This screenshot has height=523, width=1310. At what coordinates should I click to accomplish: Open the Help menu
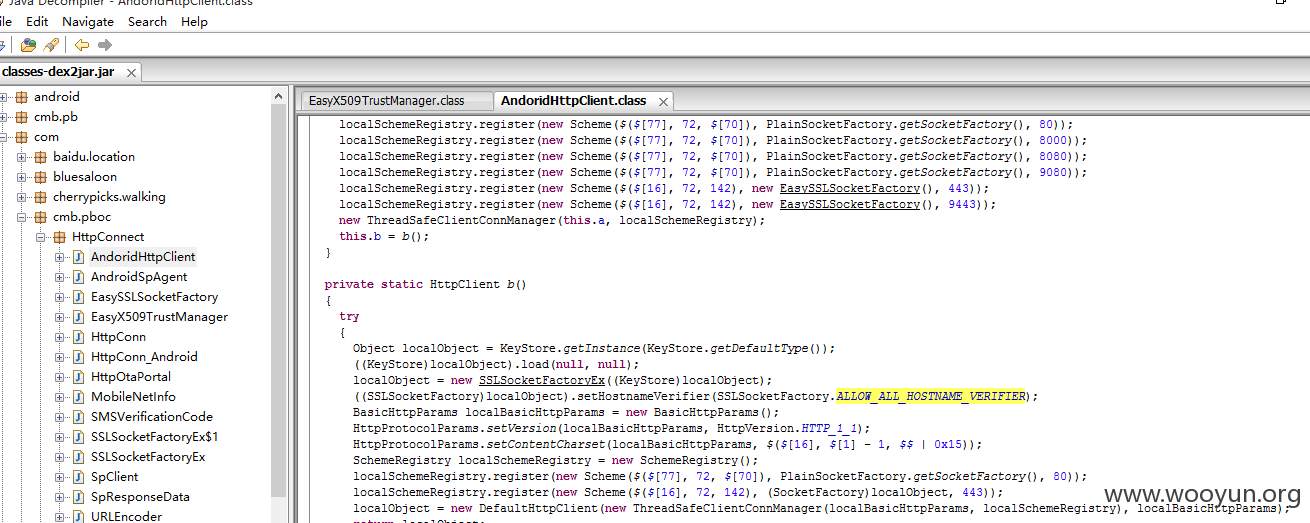[x=194, y=21]
